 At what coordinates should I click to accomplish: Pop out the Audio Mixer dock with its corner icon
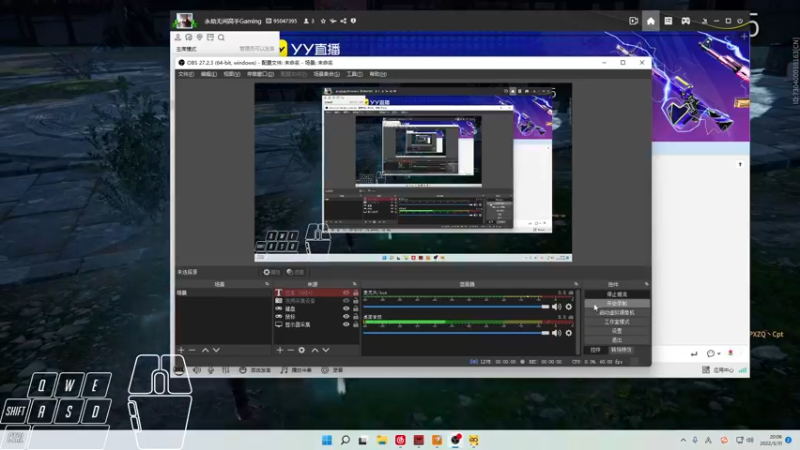[576, 284]
